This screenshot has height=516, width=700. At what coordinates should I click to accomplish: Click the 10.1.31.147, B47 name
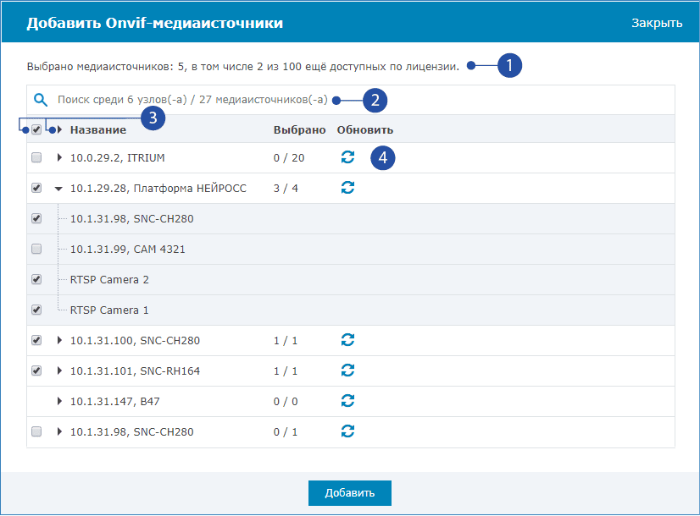pos(115,401)
